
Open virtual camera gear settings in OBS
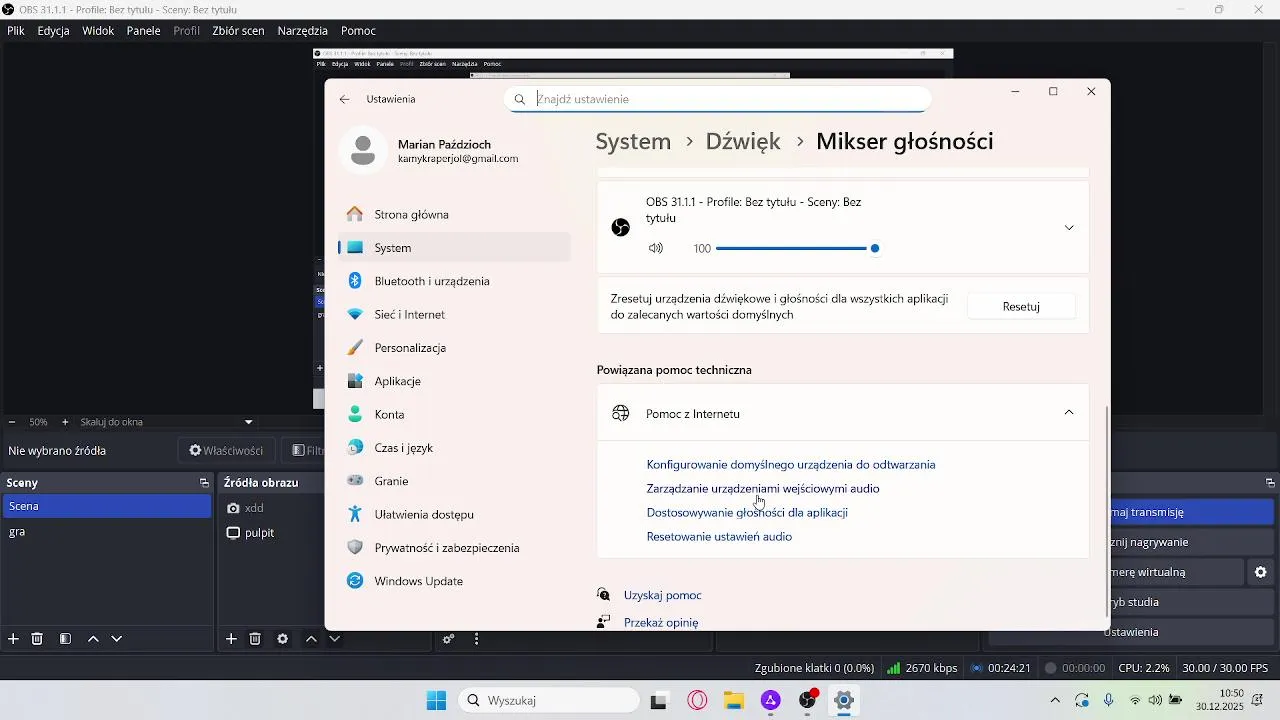(1261, 572)
